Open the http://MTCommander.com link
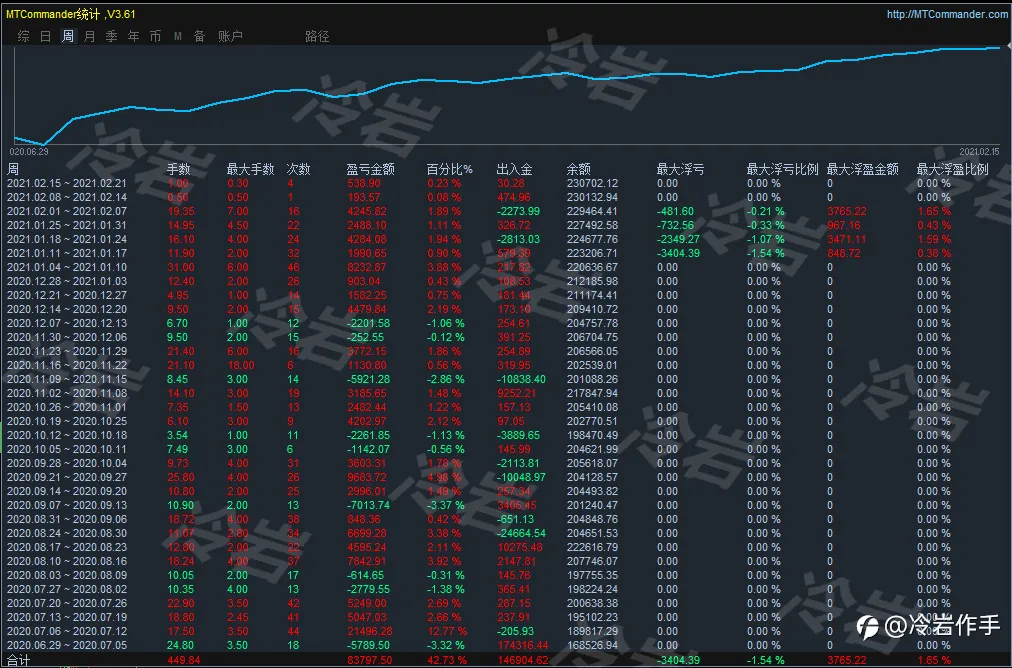 [947, 14]
